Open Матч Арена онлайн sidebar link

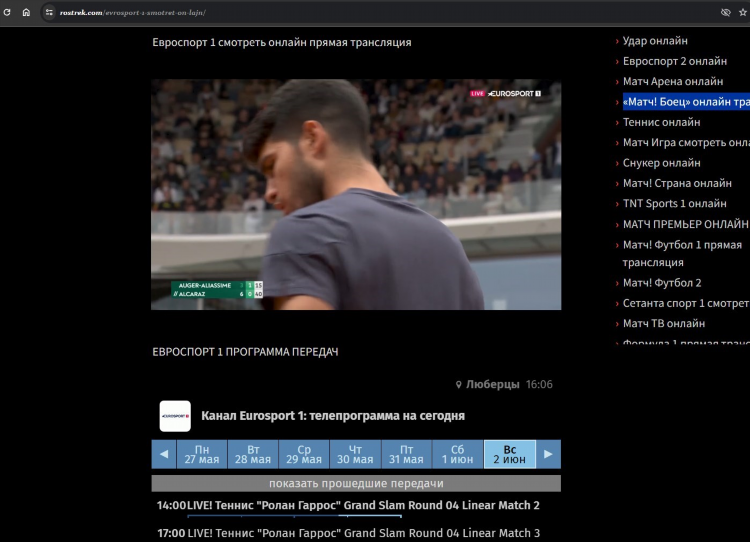(673, 81)
